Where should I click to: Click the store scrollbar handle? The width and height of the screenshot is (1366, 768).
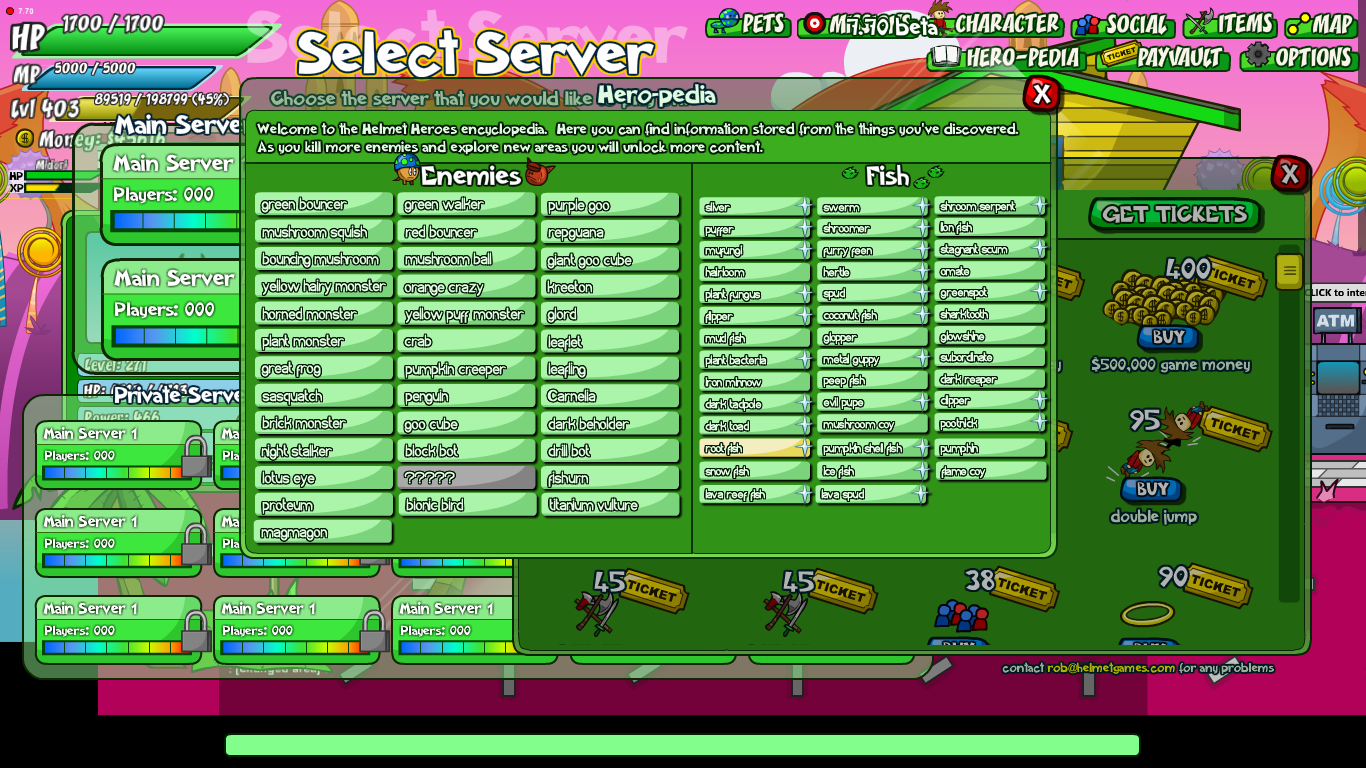pyautogui.click(x=1289, y=270)
